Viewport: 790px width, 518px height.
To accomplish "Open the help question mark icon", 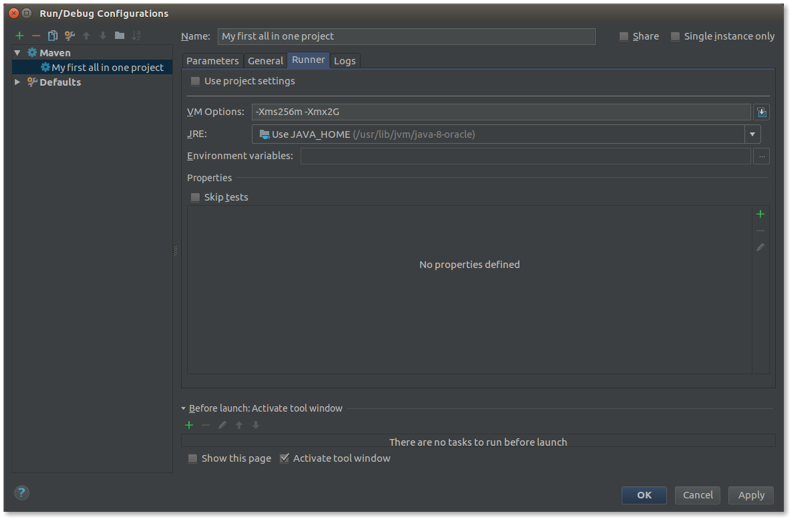I will pos(22,493).
